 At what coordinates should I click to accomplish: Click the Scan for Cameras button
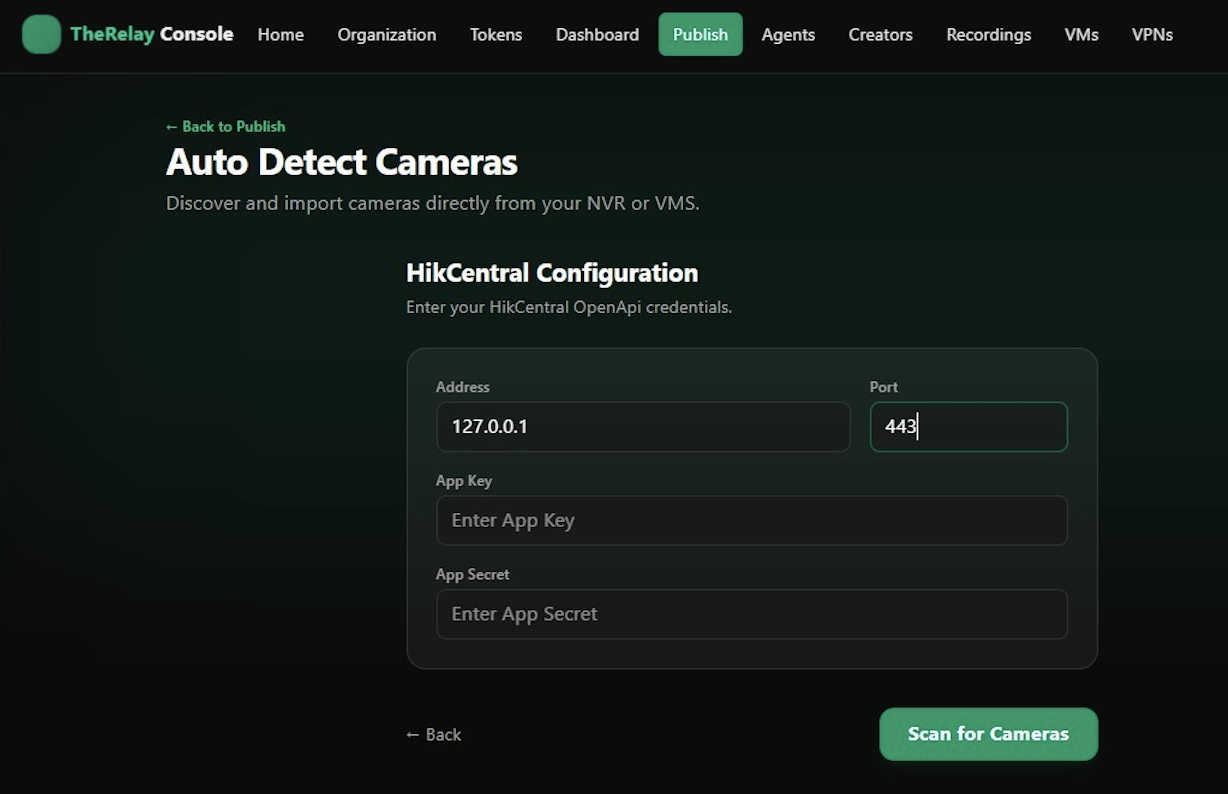click(987, 733)
